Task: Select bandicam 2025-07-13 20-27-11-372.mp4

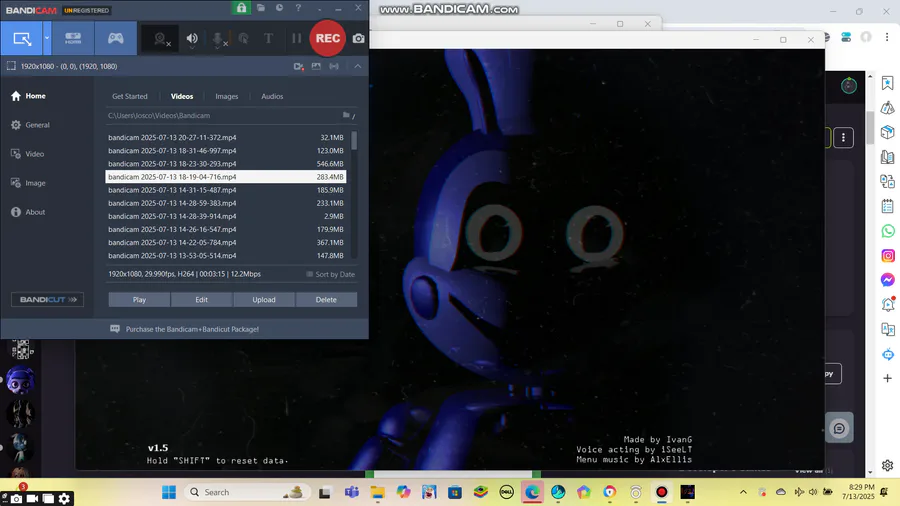Action: (x=226, y=138)
